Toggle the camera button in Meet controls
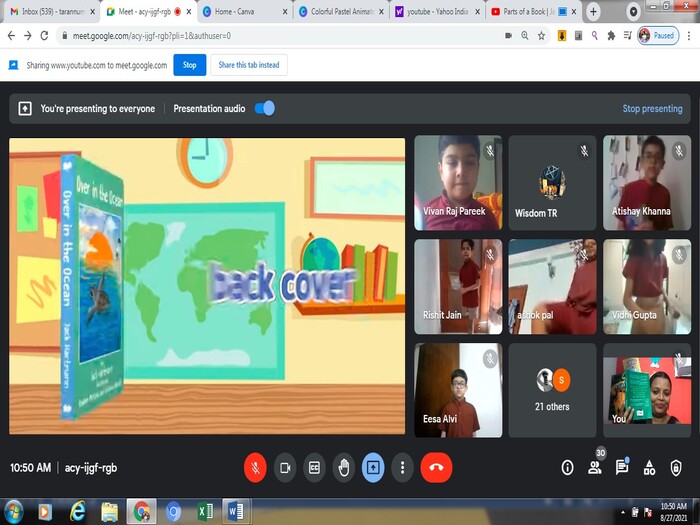This screenshot has height=525, width=700. 285,467
